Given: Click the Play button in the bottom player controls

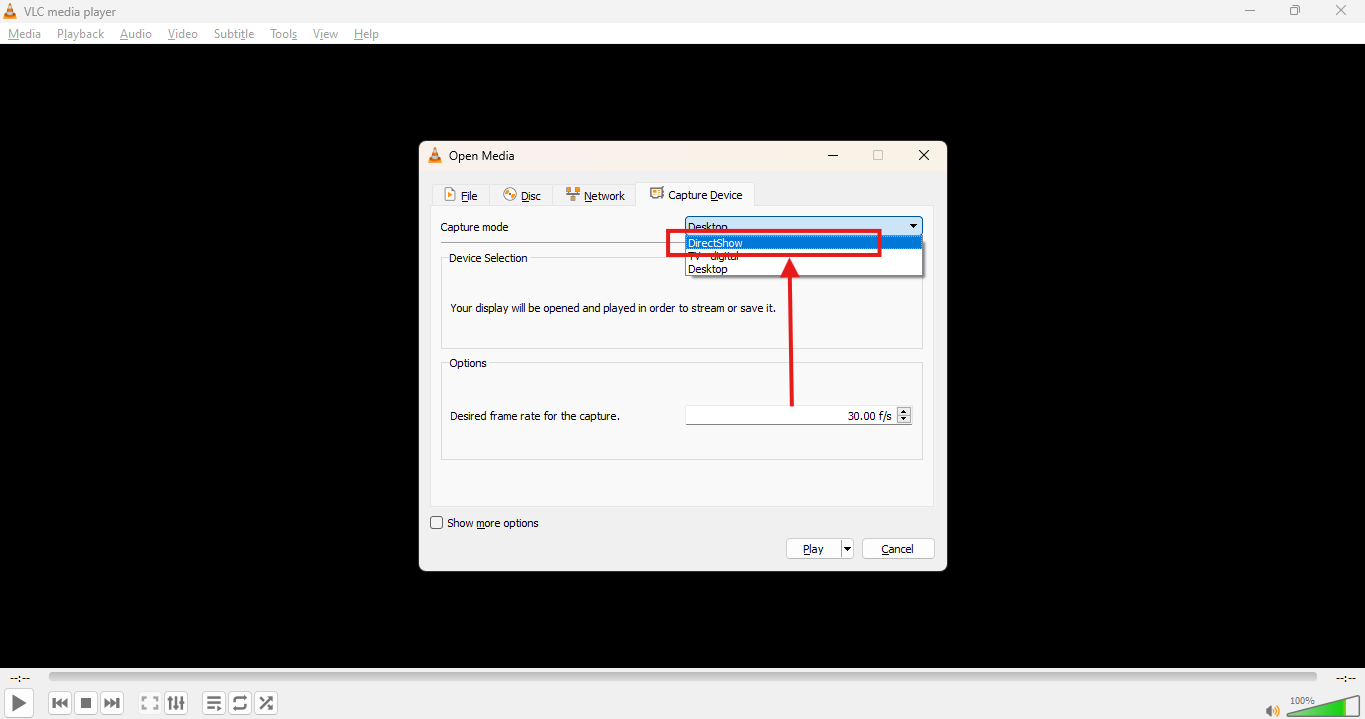Looking at the screenshot, I should (19, 703).
